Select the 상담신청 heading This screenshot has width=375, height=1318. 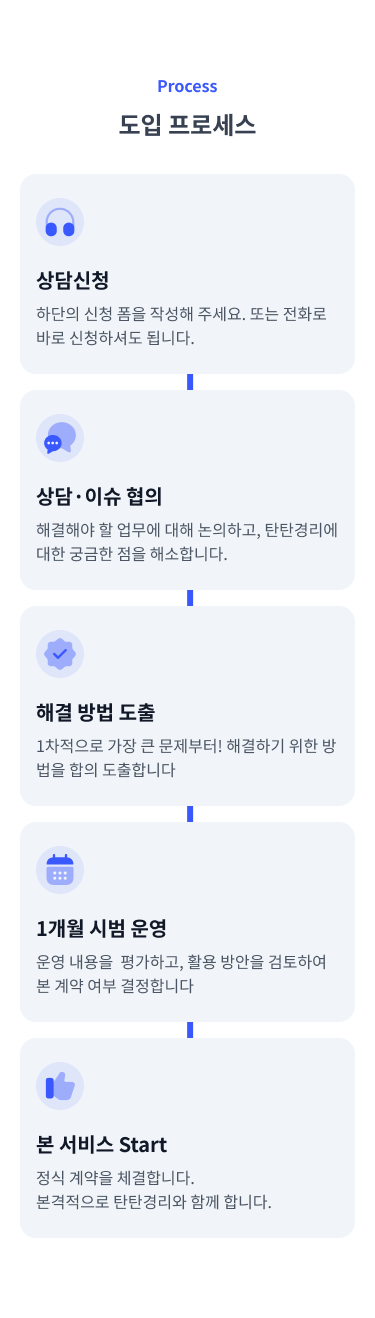(72, 280)
